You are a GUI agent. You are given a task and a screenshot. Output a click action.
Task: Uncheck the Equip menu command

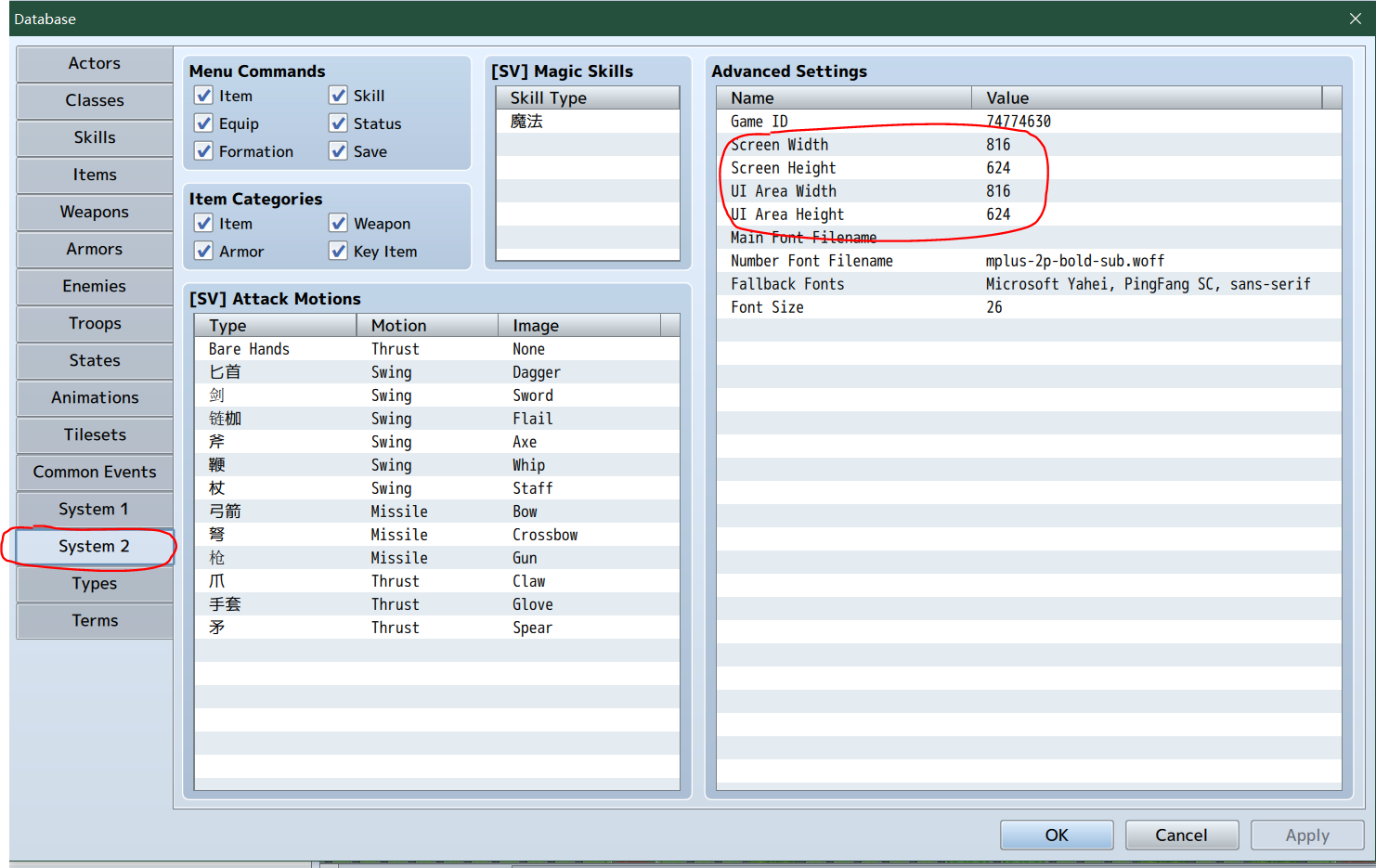click(204, 123)
